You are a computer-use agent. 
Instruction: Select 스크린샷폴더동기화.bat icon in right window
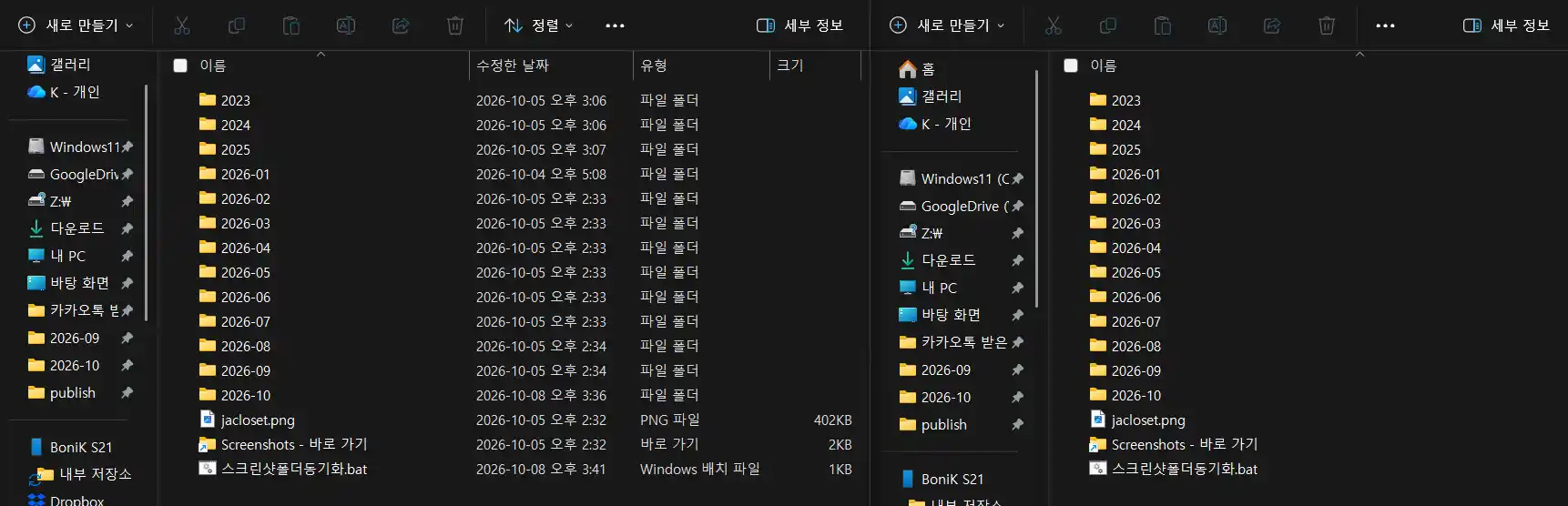pyautogui.click(x=1098, y=469)
